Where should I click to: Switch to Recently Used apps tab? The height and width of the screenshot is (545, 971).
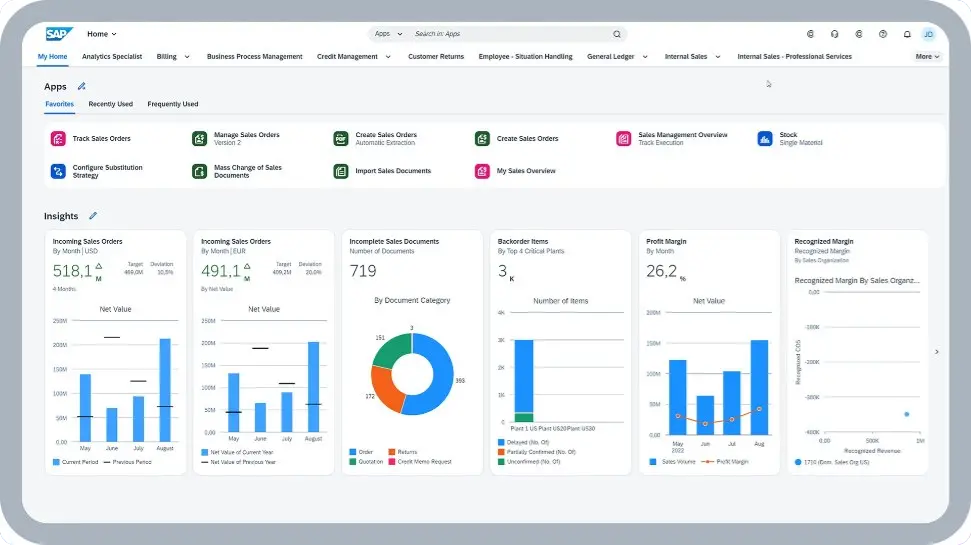pyautogui.click(x=110, y=104)
